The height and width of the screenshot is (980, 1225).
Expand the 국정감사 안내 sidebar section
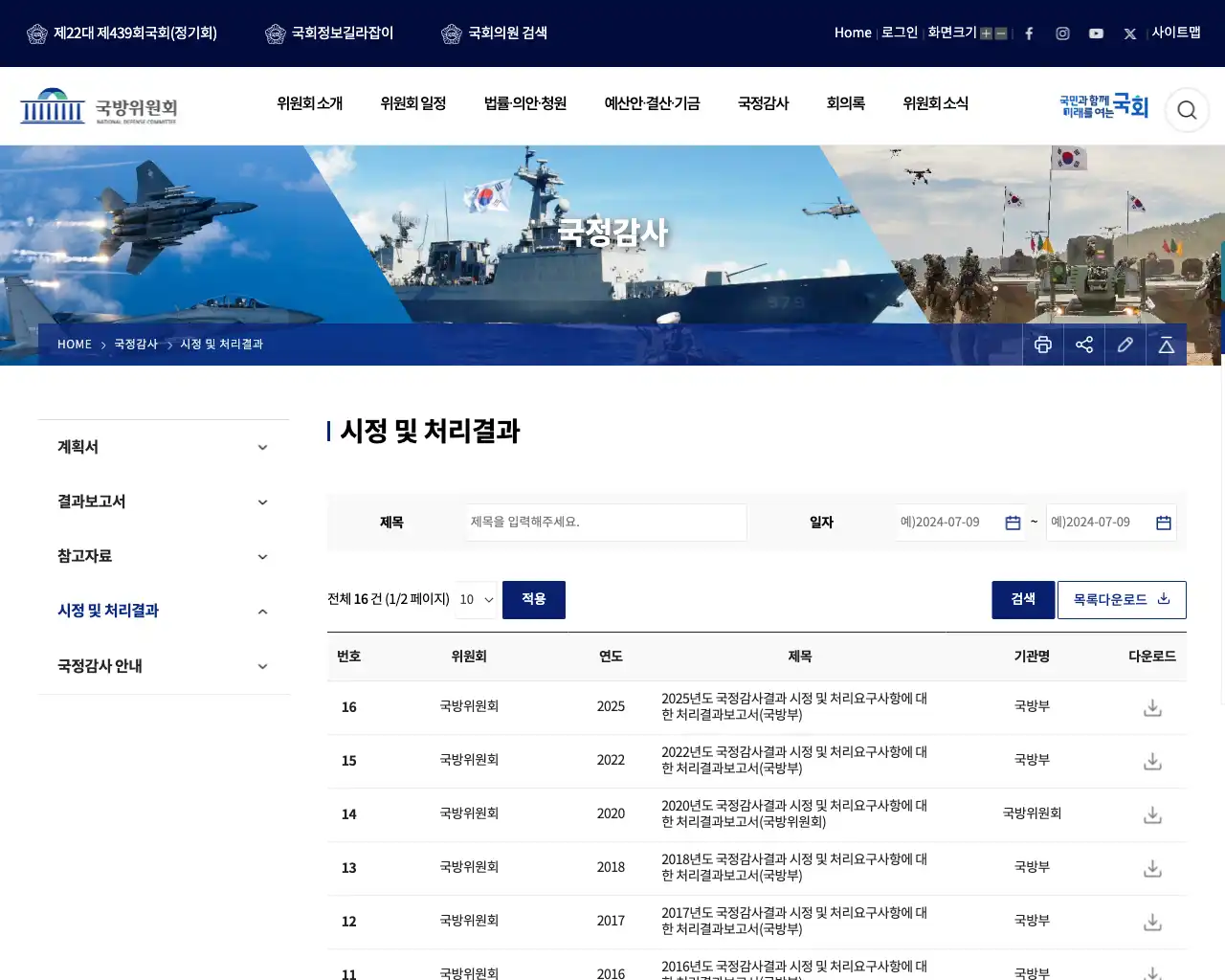[164, 666]
